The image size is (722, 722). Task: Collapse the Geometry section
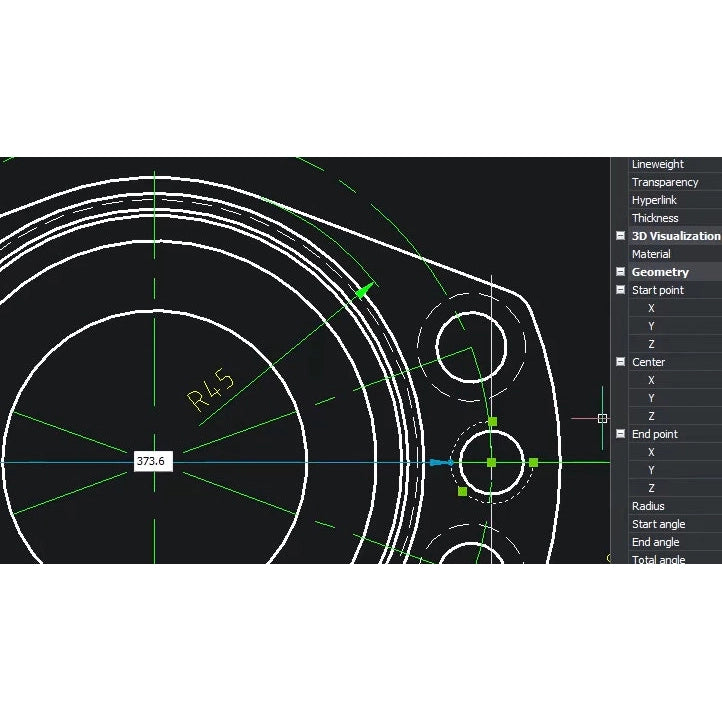[620, 272]
